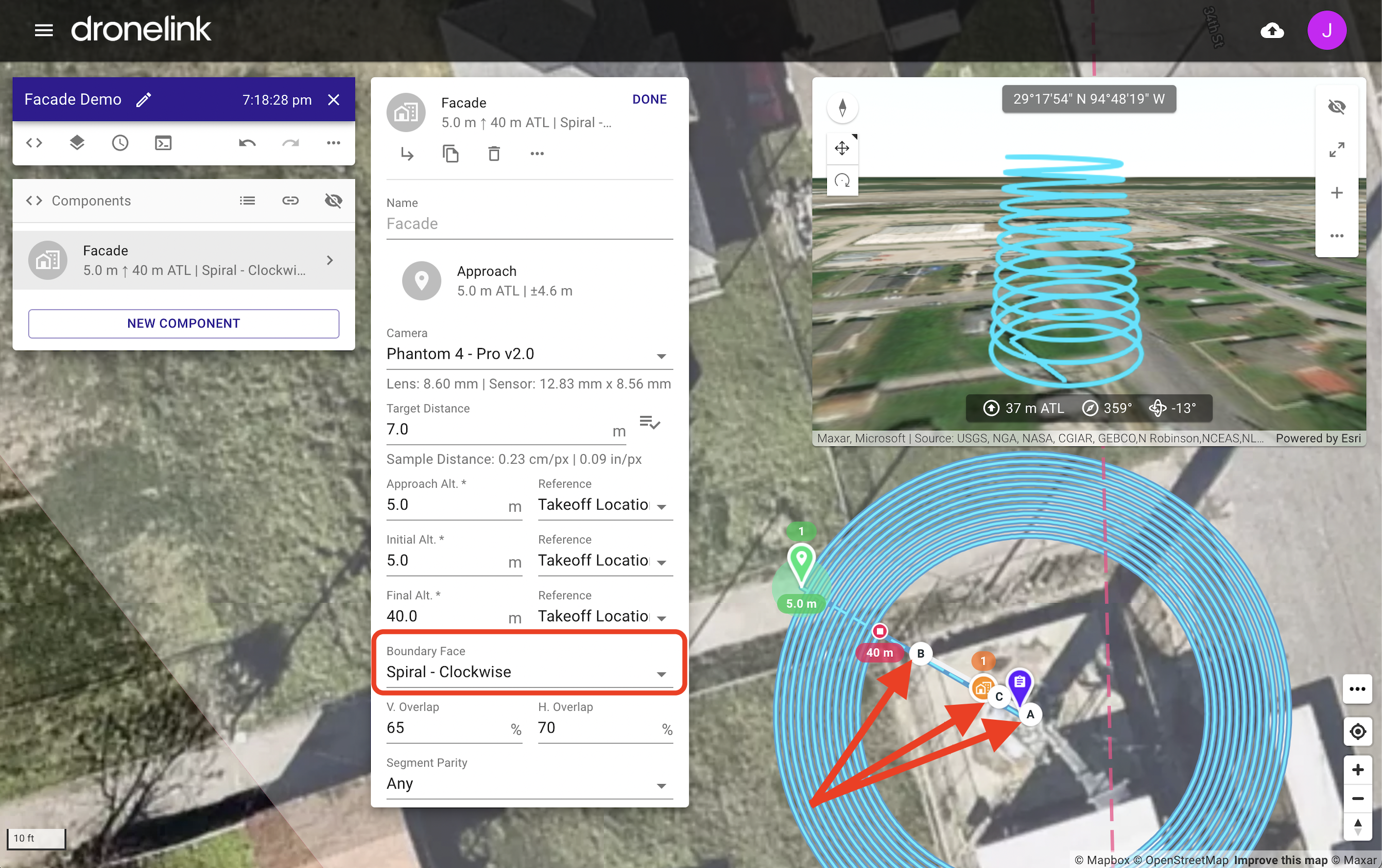Open the terminal console icon
This screenshot has height=868, width=1382.
(163, 143)
